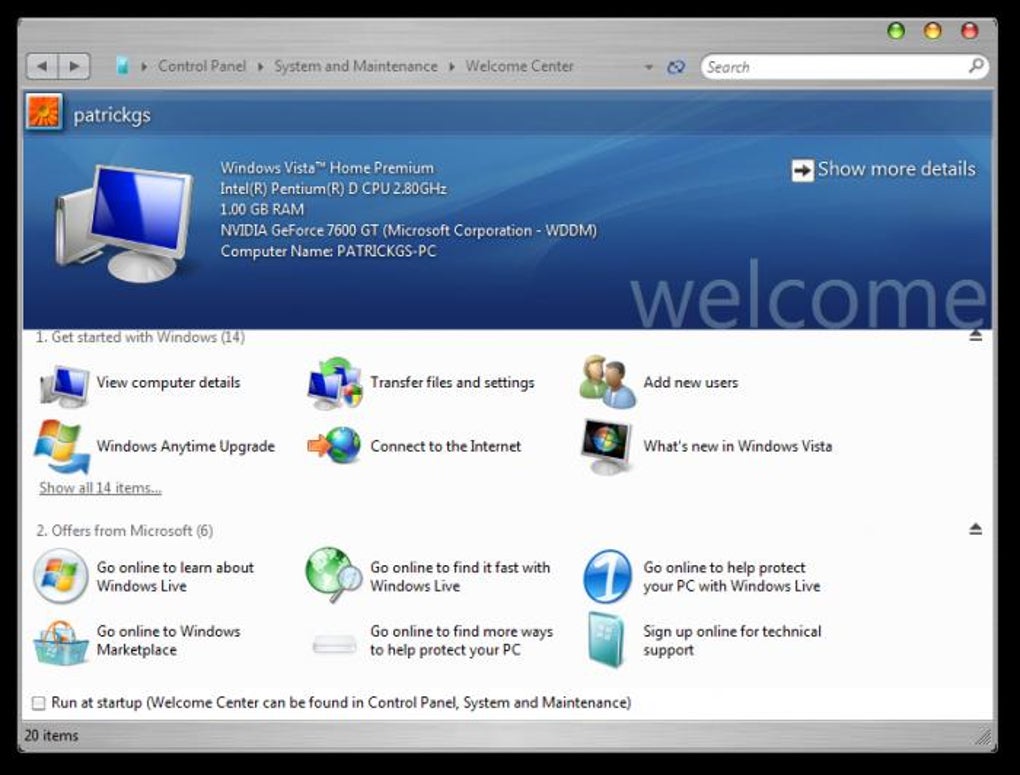Click the arrow icon beside Show more details
This screenshot has width=1020, height=775.
pyautogui.click(x=802, y=170)
